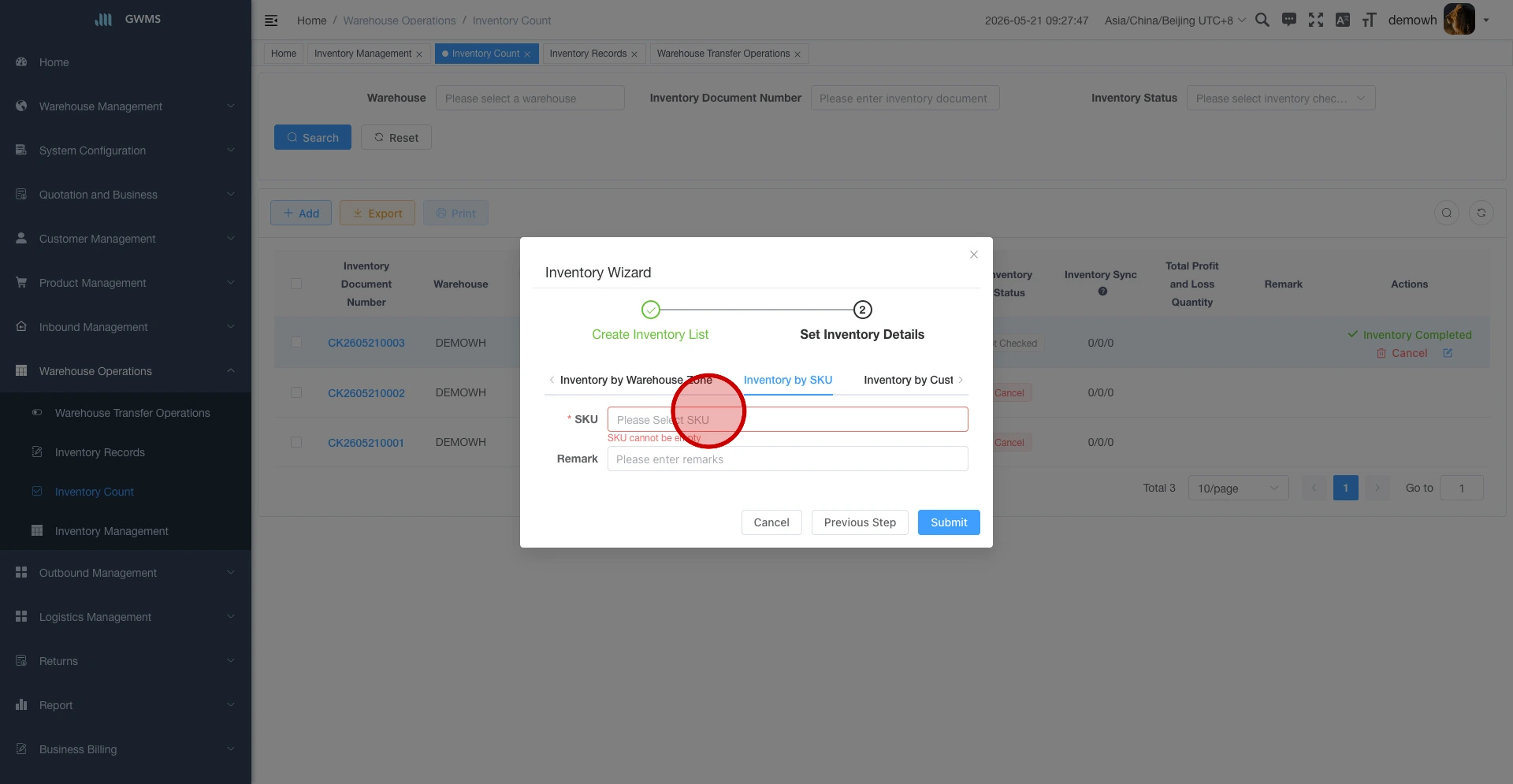Click the demowh user avatar
The height and width of the screenshot is (784, 1513).
click(1459, 20)
